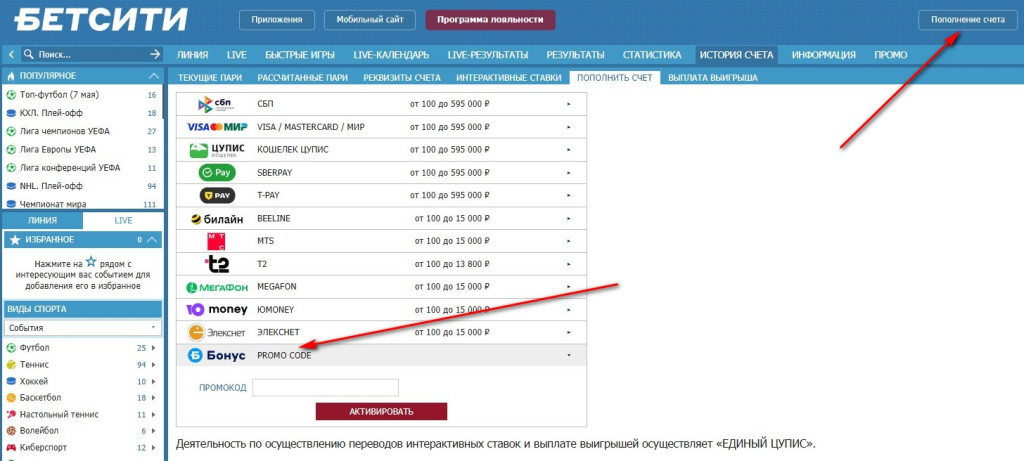1024x461 pixels.
Task: Expand the Хоккей sport arrow
Action: pos(154,381)
